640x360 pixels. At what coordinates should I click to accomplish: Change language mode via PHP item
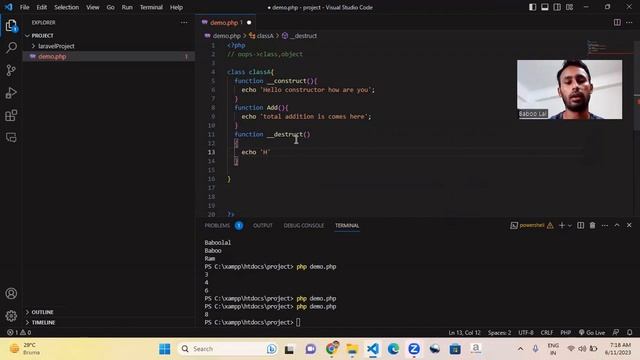565,332
